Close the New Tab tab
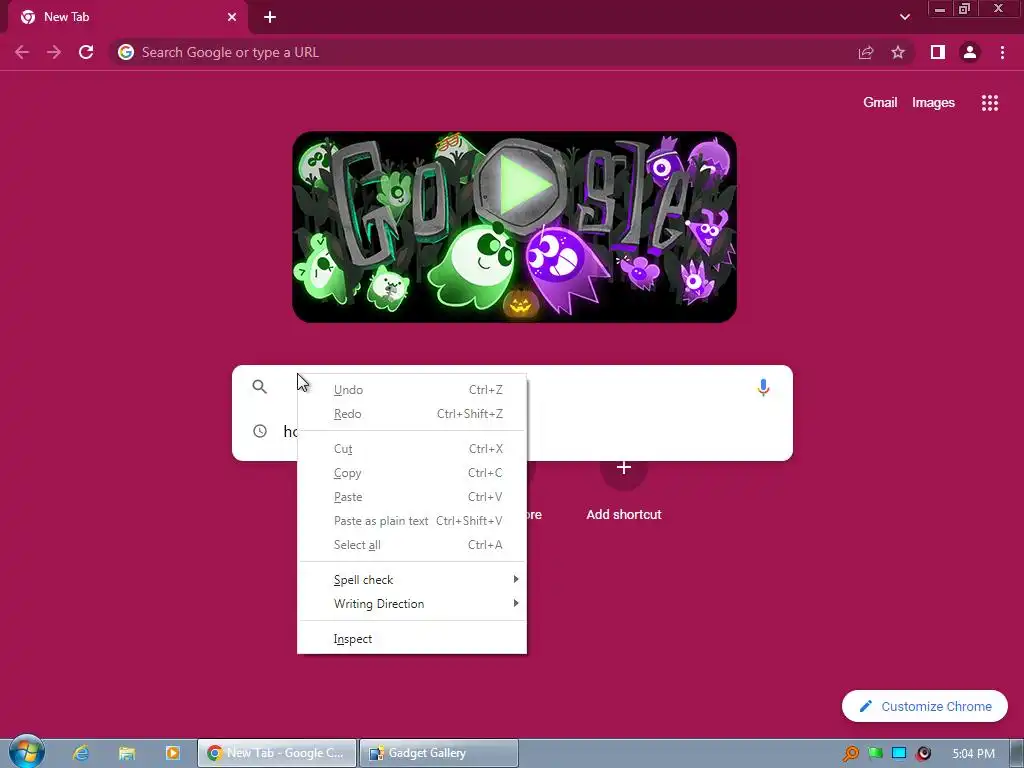The width and height of the screenshot is (1024, 768). pos(232,17)
